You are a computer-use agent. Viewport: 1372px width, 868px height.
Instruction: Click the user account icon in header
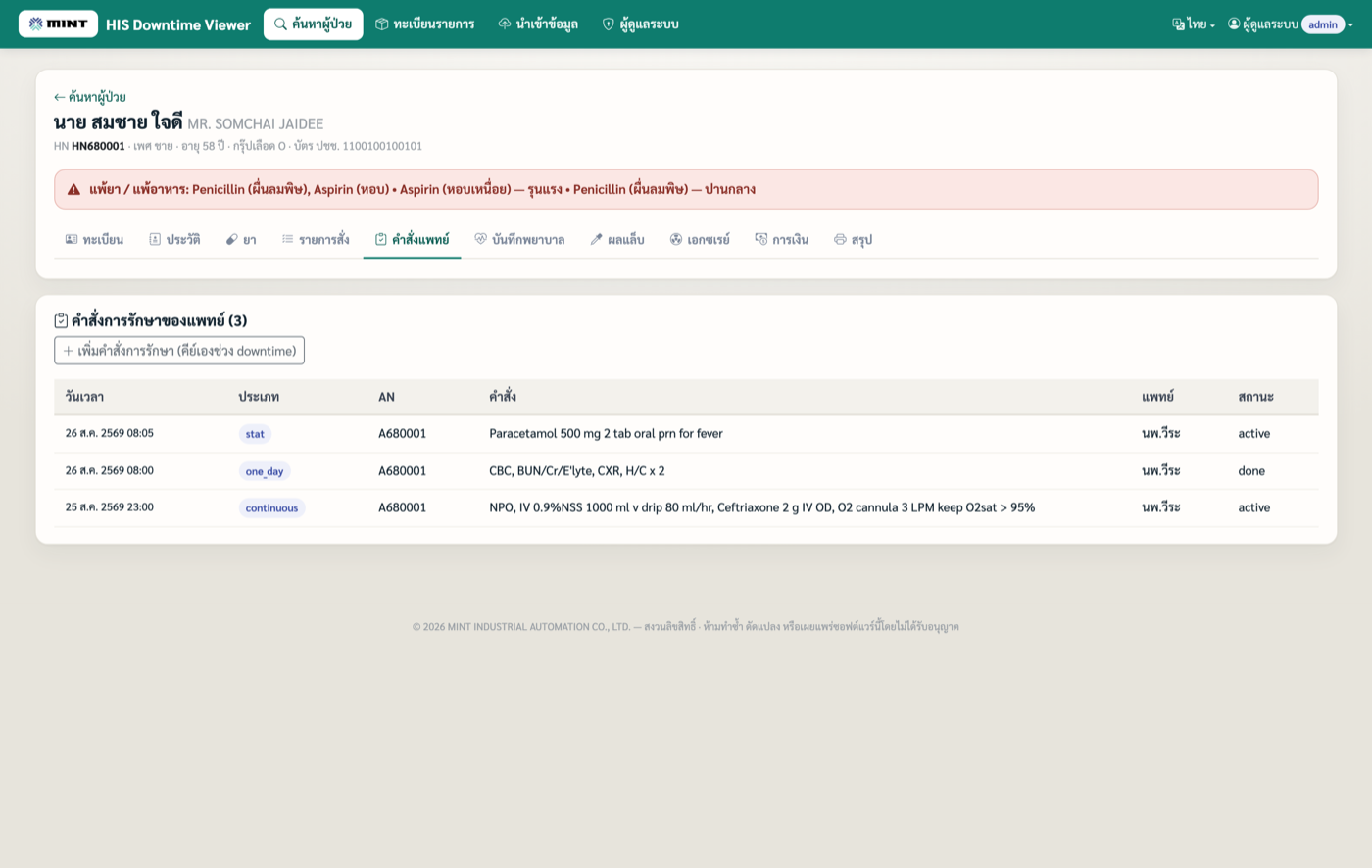[x=1234, y=24]
